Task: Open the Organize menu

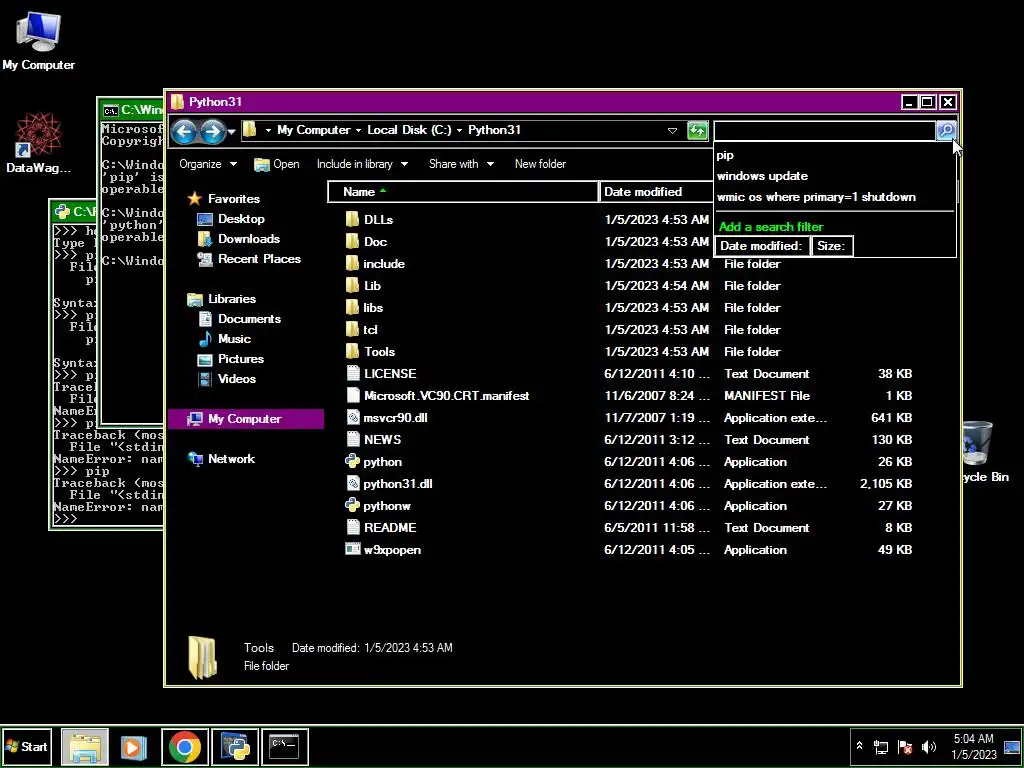Action: pyautogui.click(x=208, y=164)
